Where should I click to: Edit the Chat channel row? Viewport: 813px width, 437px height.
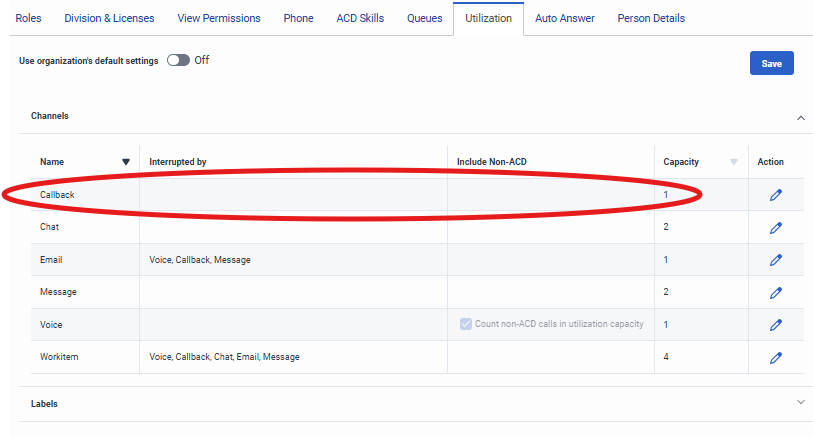click(776, 228)
